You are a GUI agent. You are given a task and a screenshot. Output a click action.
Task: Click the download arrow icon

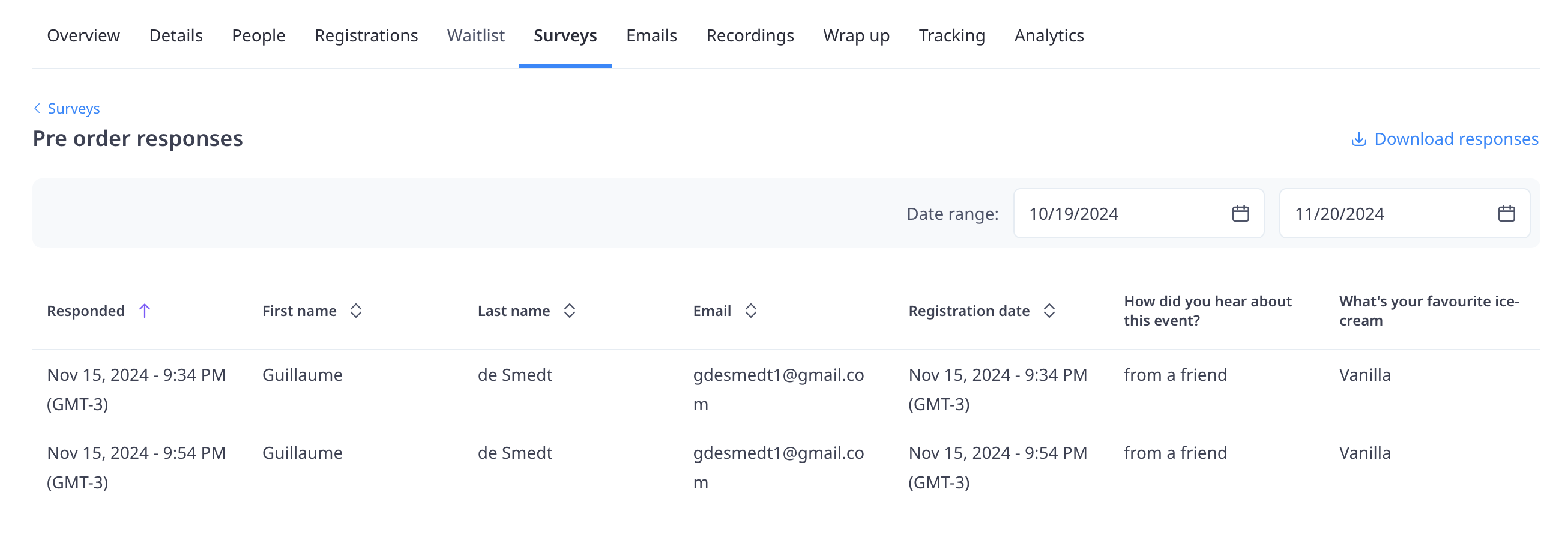coord(1358,139)
